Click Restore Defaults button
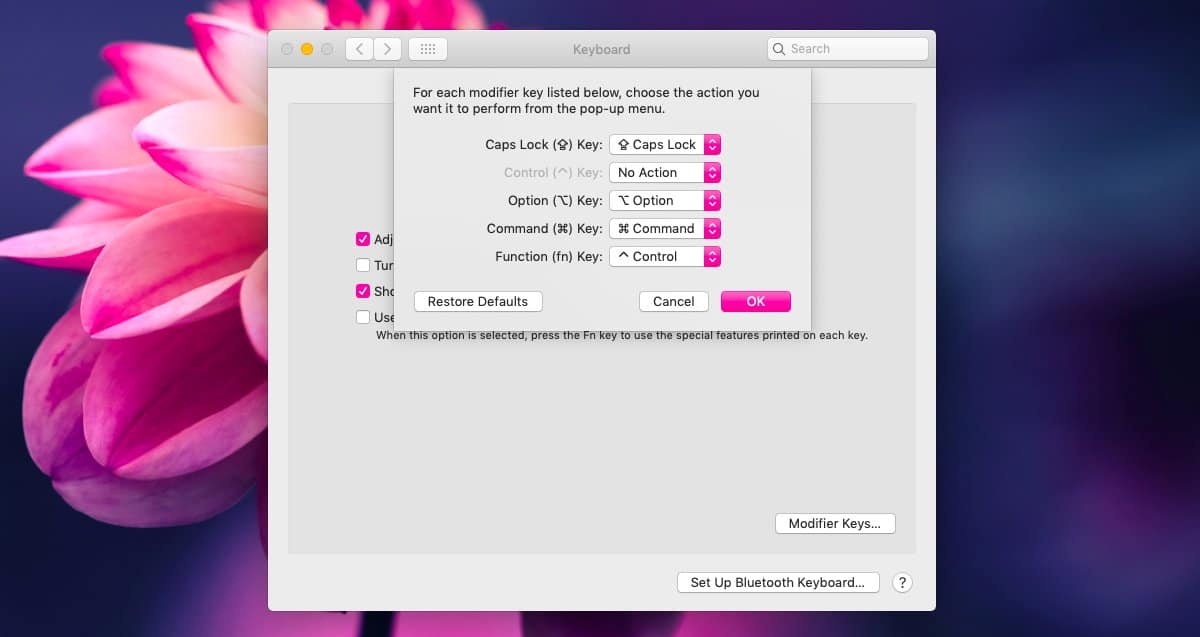The image size is (1200, 637). pyautogui.click(x=478, y=301)
